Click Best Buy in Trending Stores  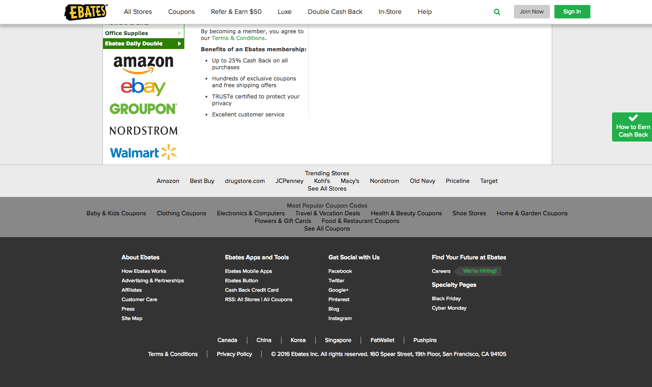[202, 181]
